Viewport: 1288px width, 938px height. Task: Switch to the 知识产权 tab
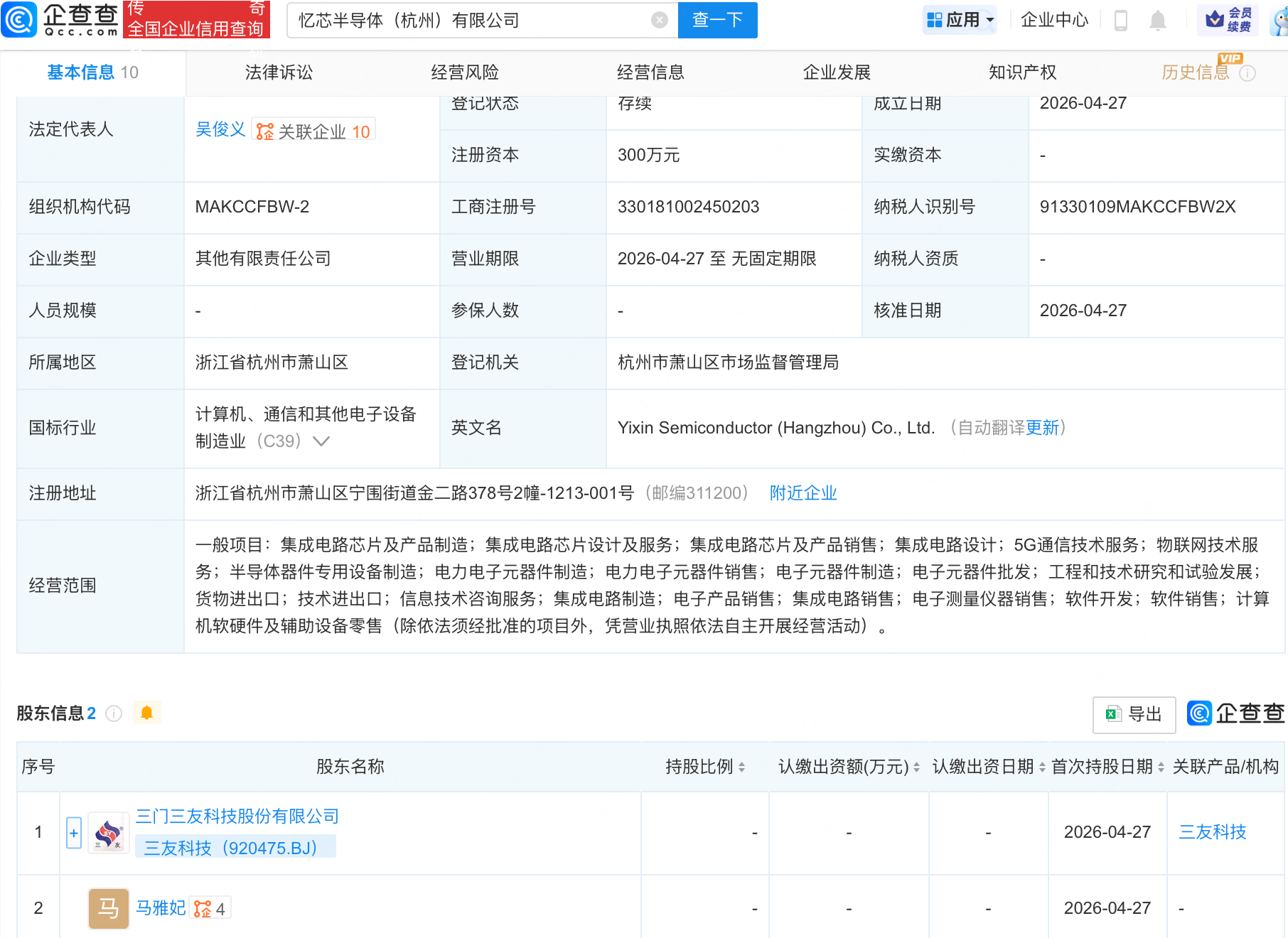[1021, 72]
